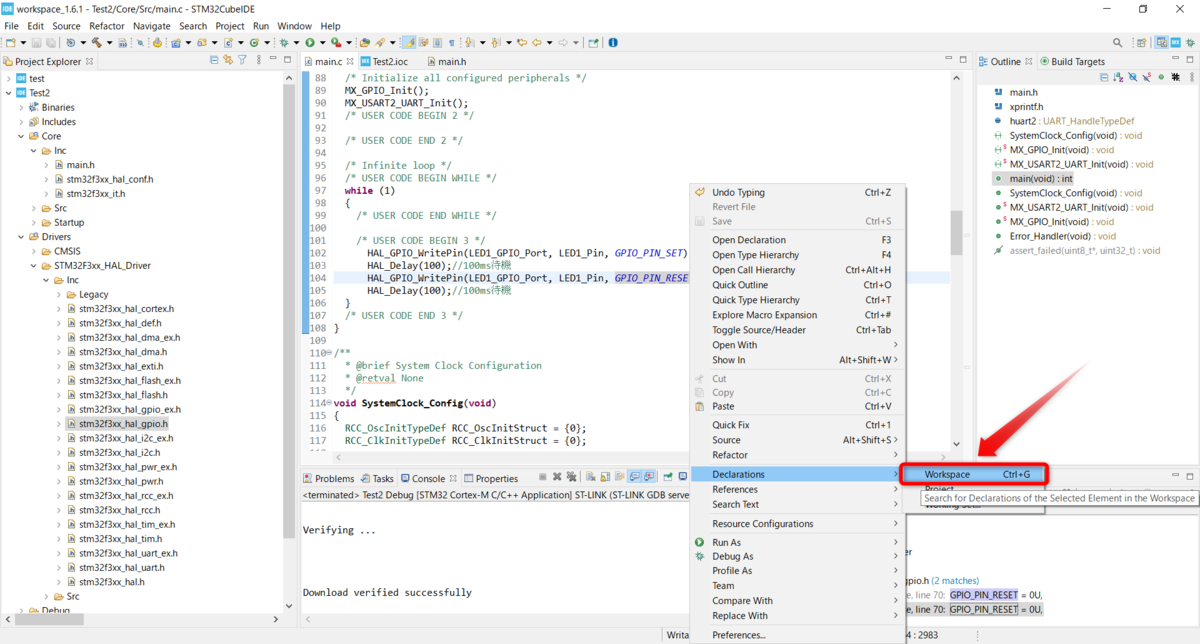1200x644 pixels.
Task: Click stm32f3xx_hal_uart.h in Project Explorer
Action: [122, 567]
